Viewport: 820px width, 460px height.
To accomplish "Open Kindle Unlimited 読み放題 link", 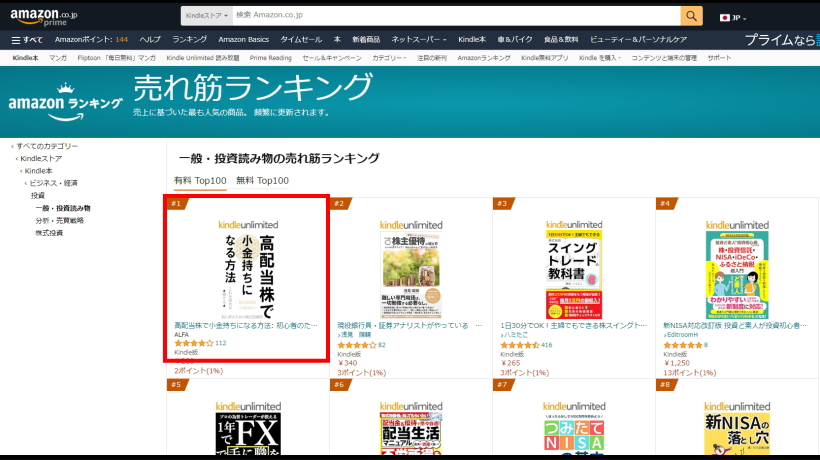I will click(x=202, y=58).
